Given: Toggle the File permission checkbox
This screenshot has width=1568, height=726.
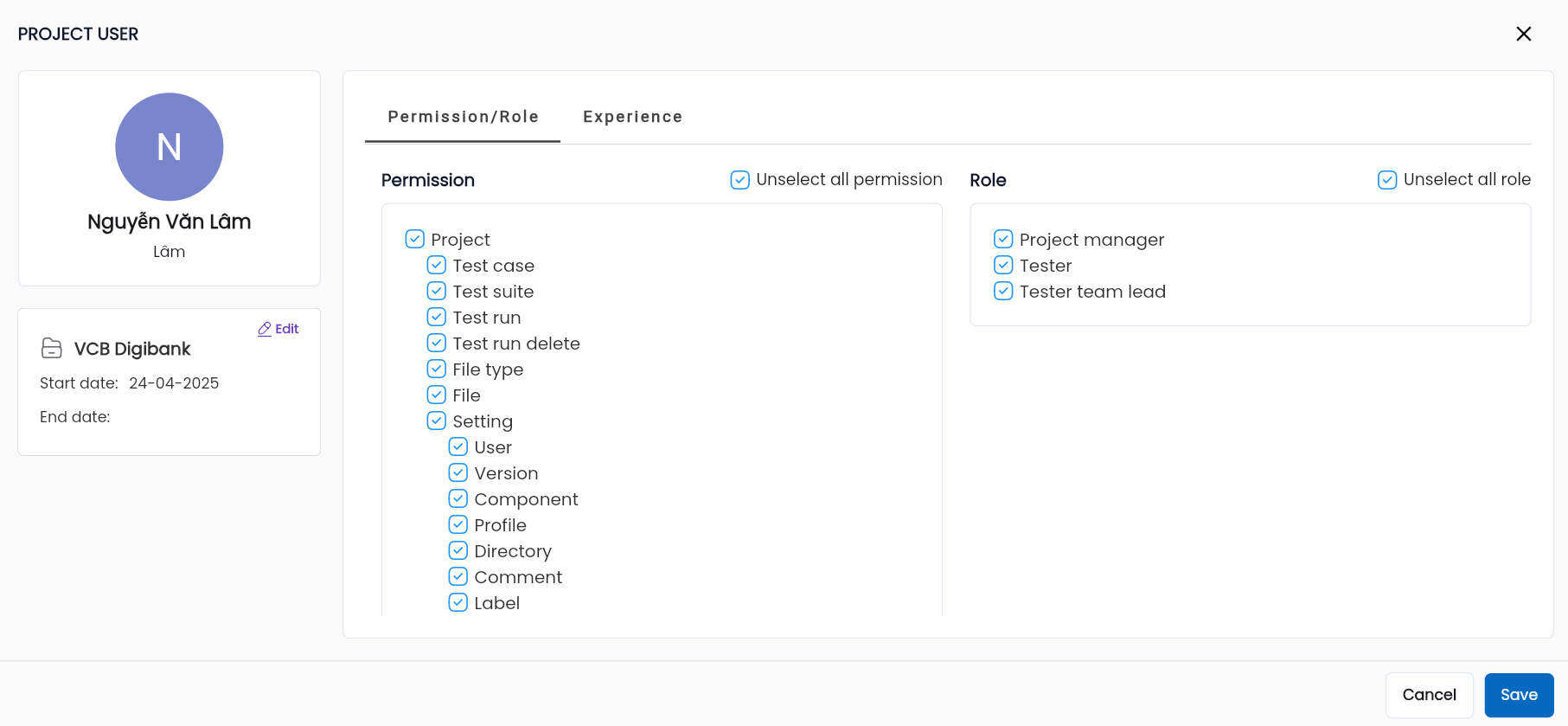Looking at the screenshot, I should click(437, 395).
